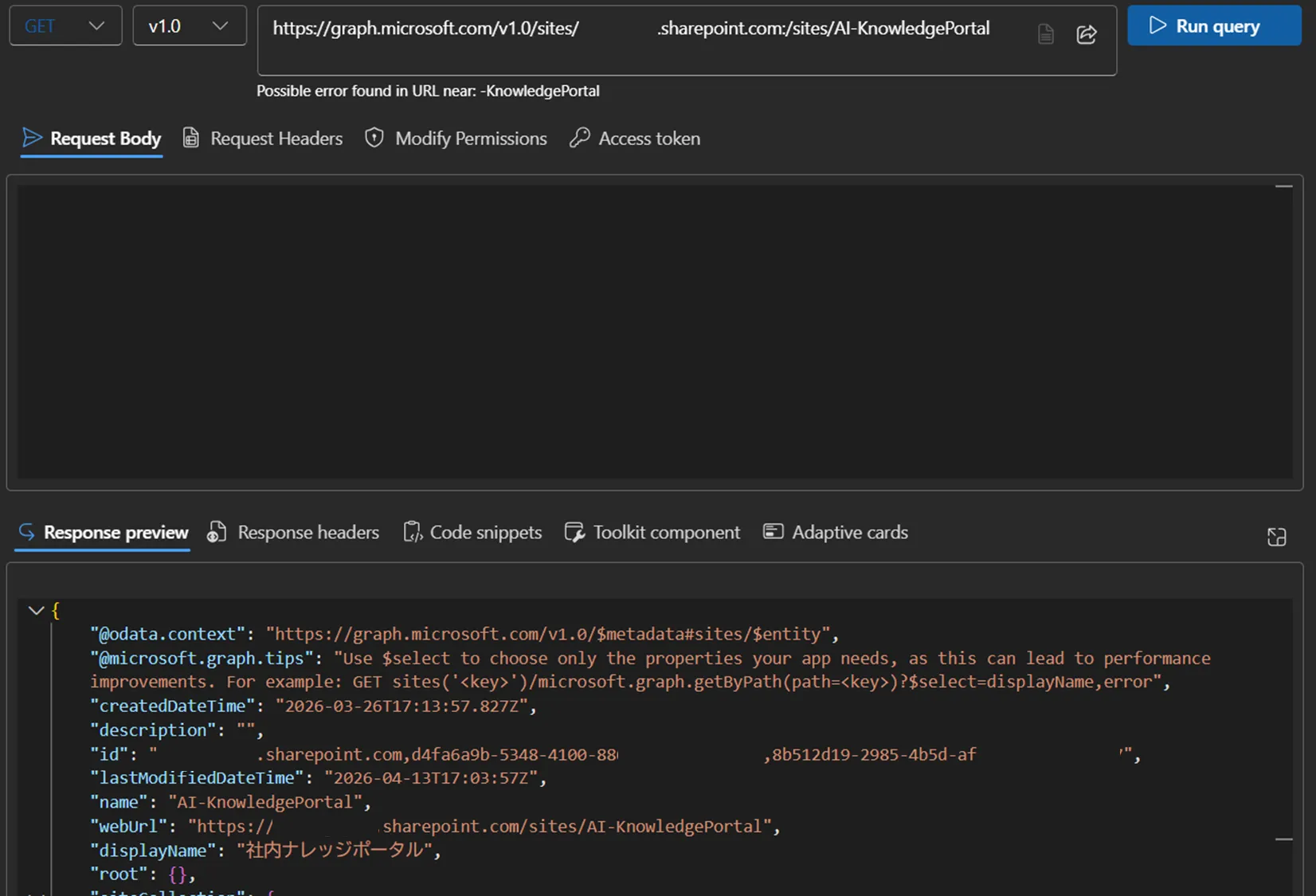The image size is (1316, 896).
Task: Click the document icon in URL bar
Action: pos(1046,34)
